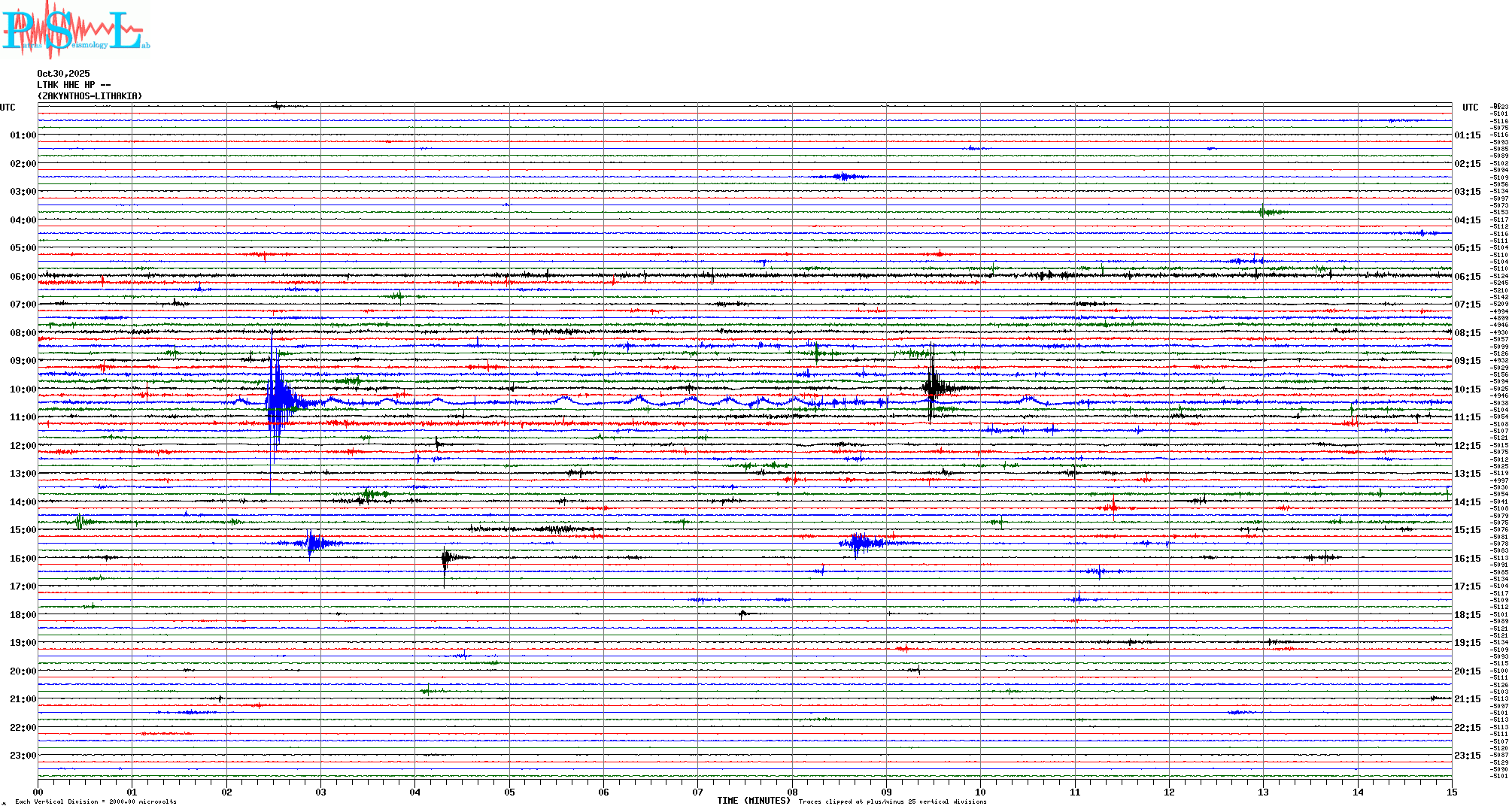The height and width of the screenshot is (812, 1512).
Task: Click the 03:15 label on right axis
Action: tap(1467, 192)
